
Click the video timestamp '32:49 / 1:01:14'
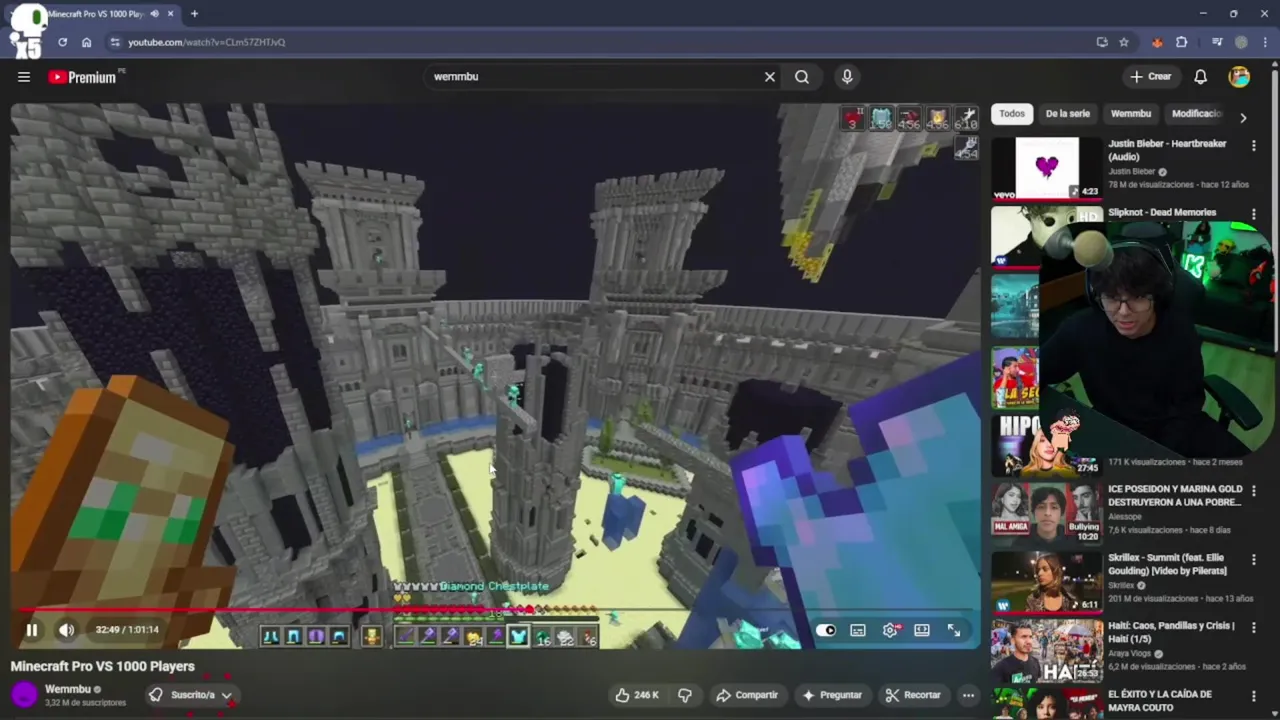tap(127, 630)
